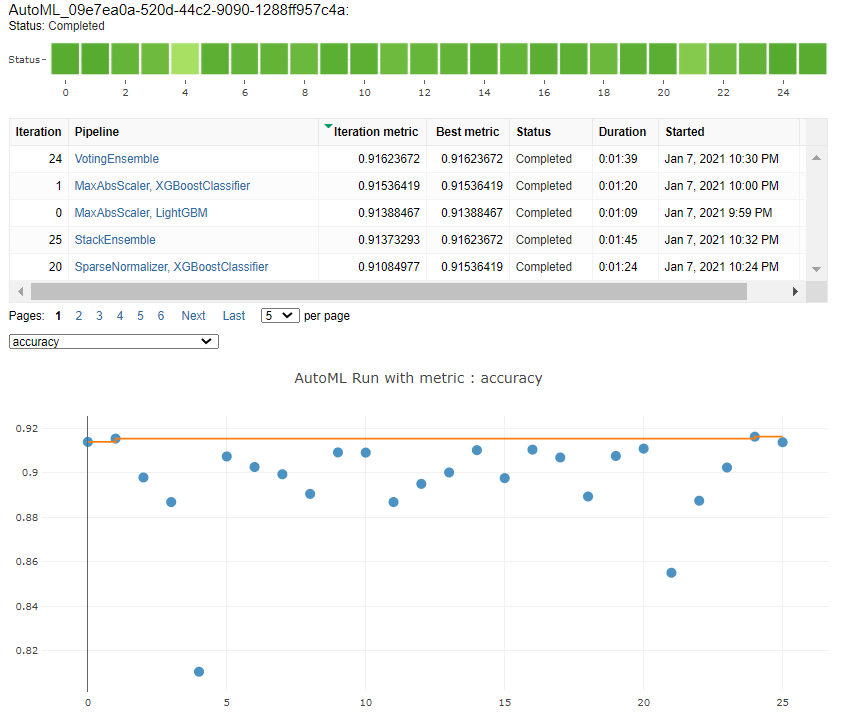Click the light green status block for iteration 4
Screen dimensions: 846x718
point(185,59)
